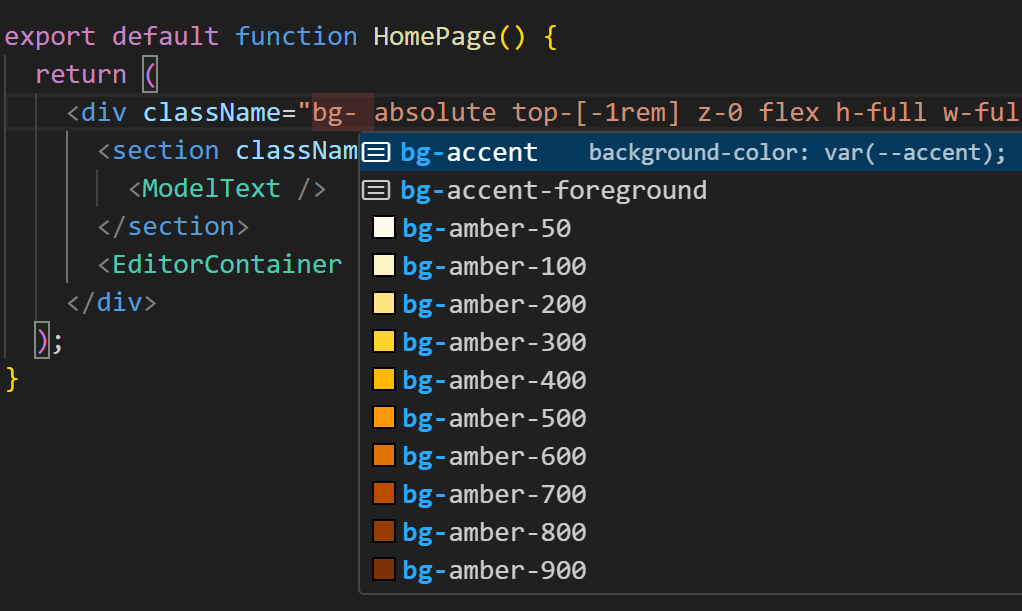Click the bg-amber-400 color swatch
Screen dimensions: 1022x611
384,380
